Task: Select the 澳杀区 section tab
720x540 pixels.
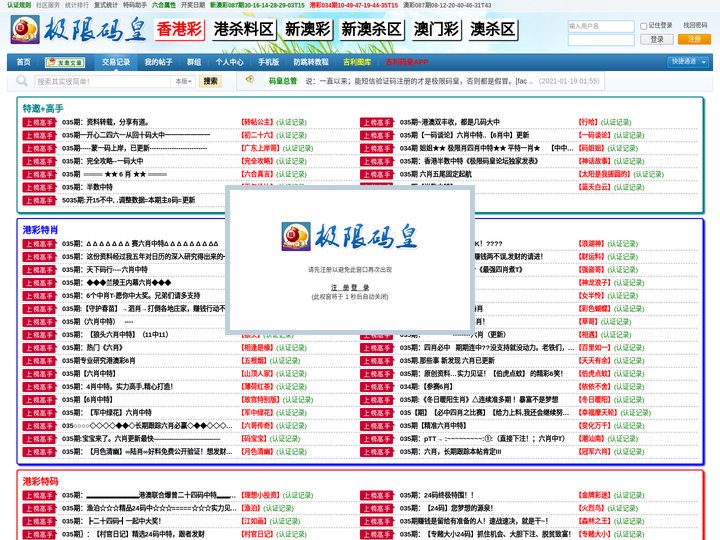Action: [493, 30]
